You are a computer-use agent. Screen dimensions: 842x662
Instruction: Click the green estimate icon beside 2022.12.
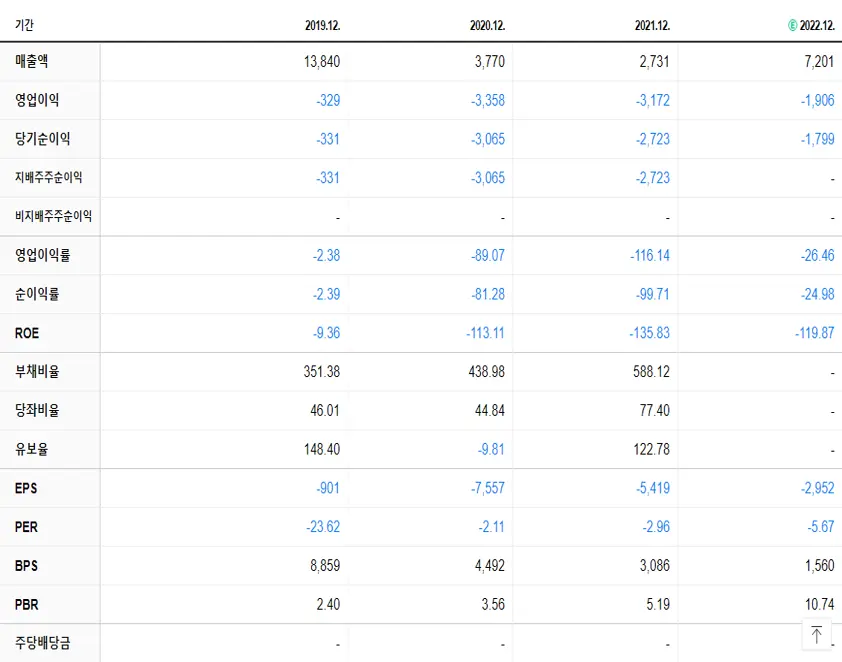point(792,25)
